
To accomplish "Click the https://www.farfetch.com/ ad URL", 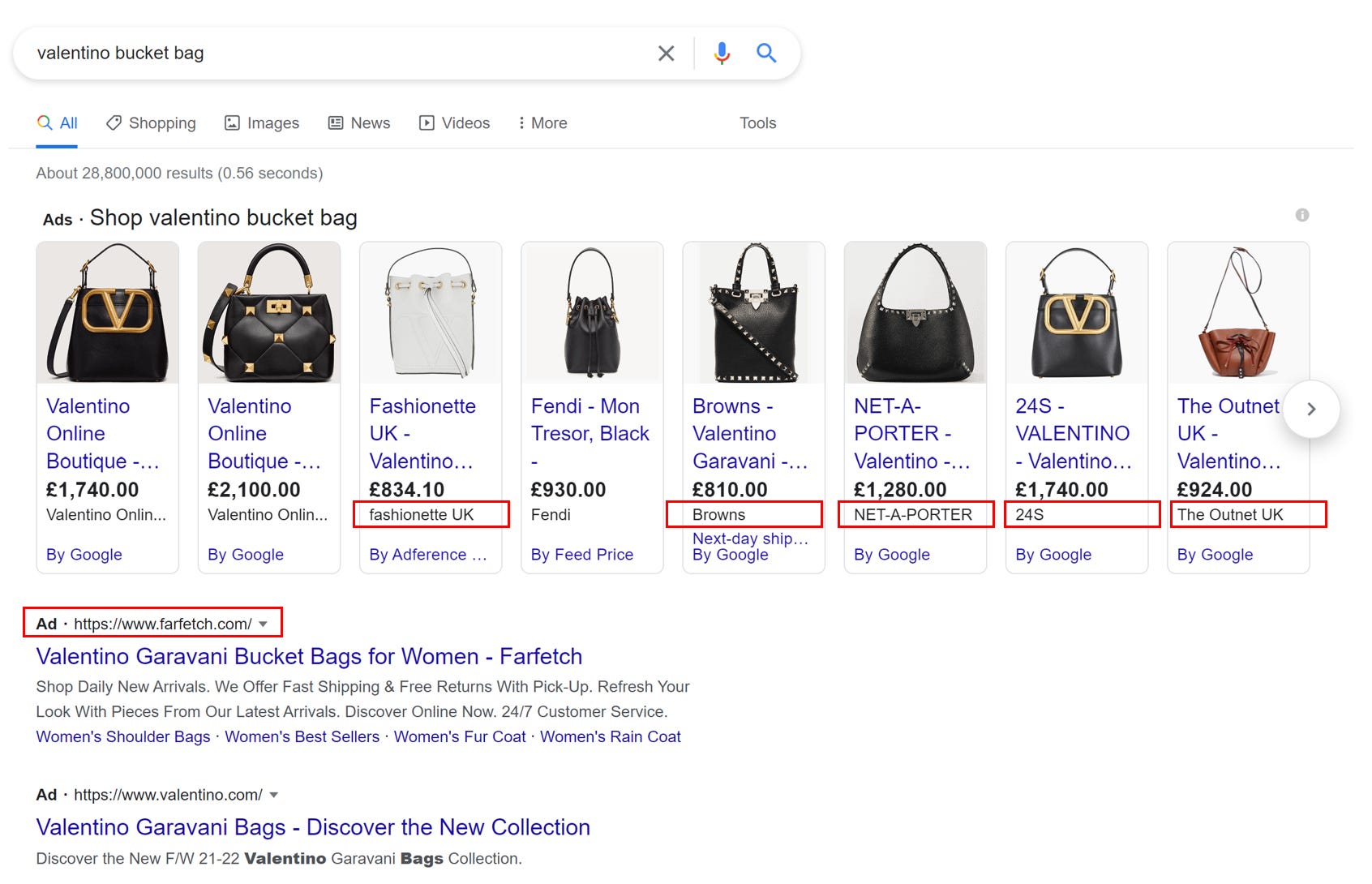I will point(163,624).
